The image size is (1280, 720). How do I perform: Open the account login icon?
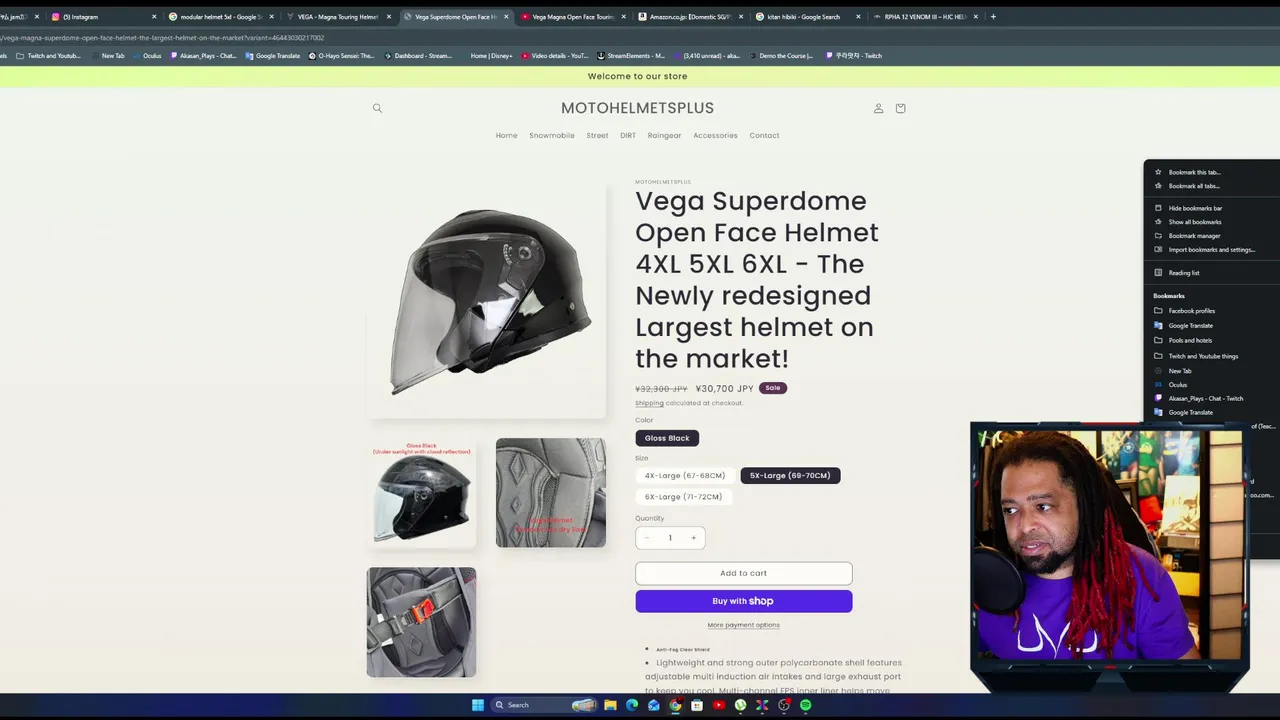(878, 108)
